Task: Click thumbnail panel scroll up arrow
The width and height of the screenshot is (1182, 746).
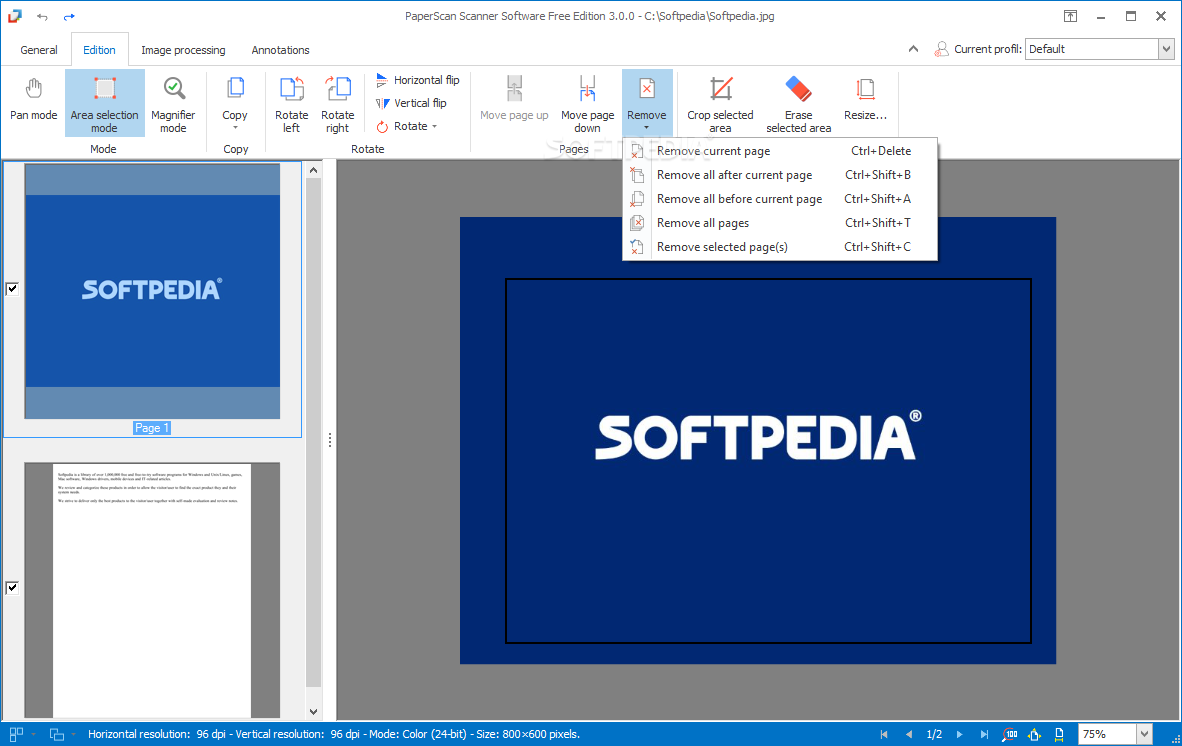Action: [x=314, y=170]
